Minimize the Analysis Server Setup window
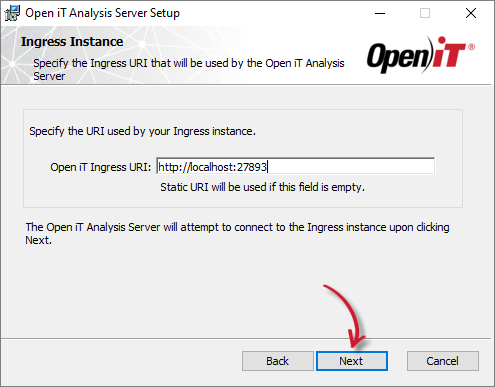This screenshot has height=387, width=495. (380, 13)
